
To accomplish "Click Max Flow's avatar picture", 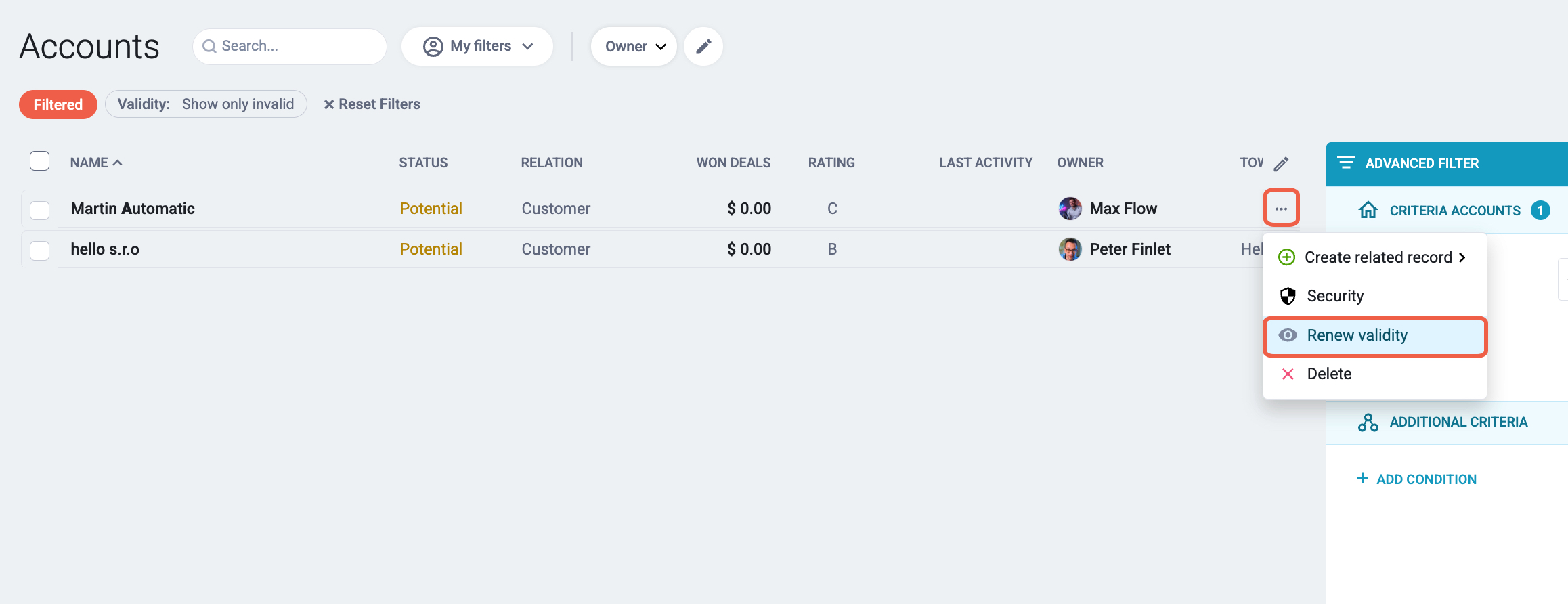I will 1070,209.
